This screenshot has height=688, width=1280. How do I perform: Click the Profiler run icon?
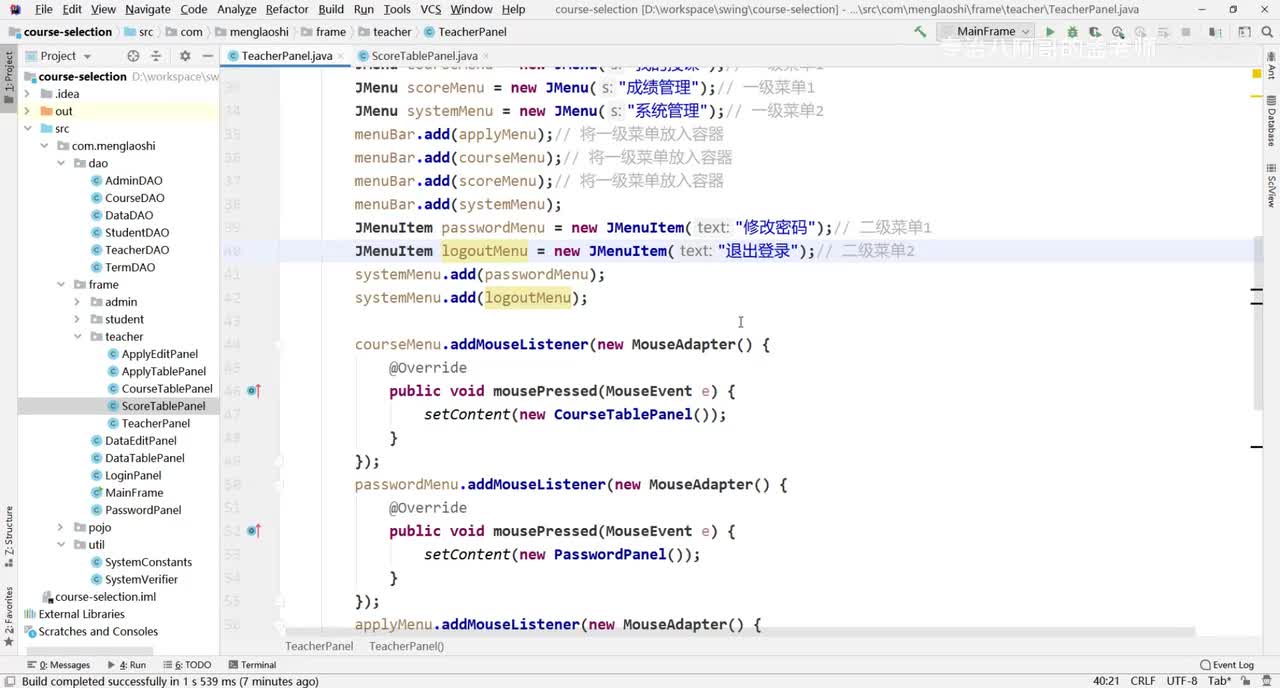pyautogui.click(x=1116, y=32)
